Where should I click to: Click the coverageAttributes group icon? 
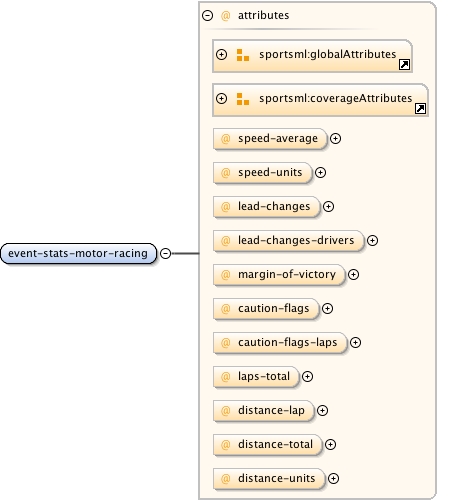(x=243, y=99)
